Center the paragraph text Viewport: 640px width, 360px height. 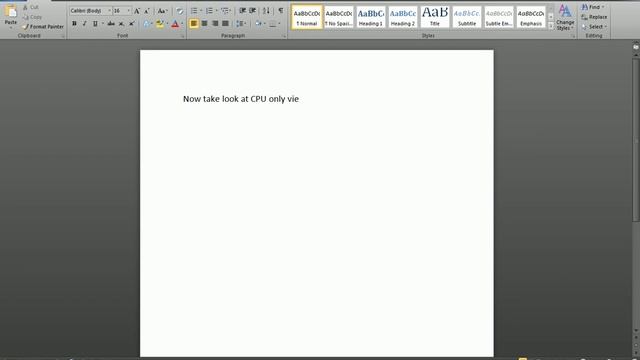coord(204,24)
